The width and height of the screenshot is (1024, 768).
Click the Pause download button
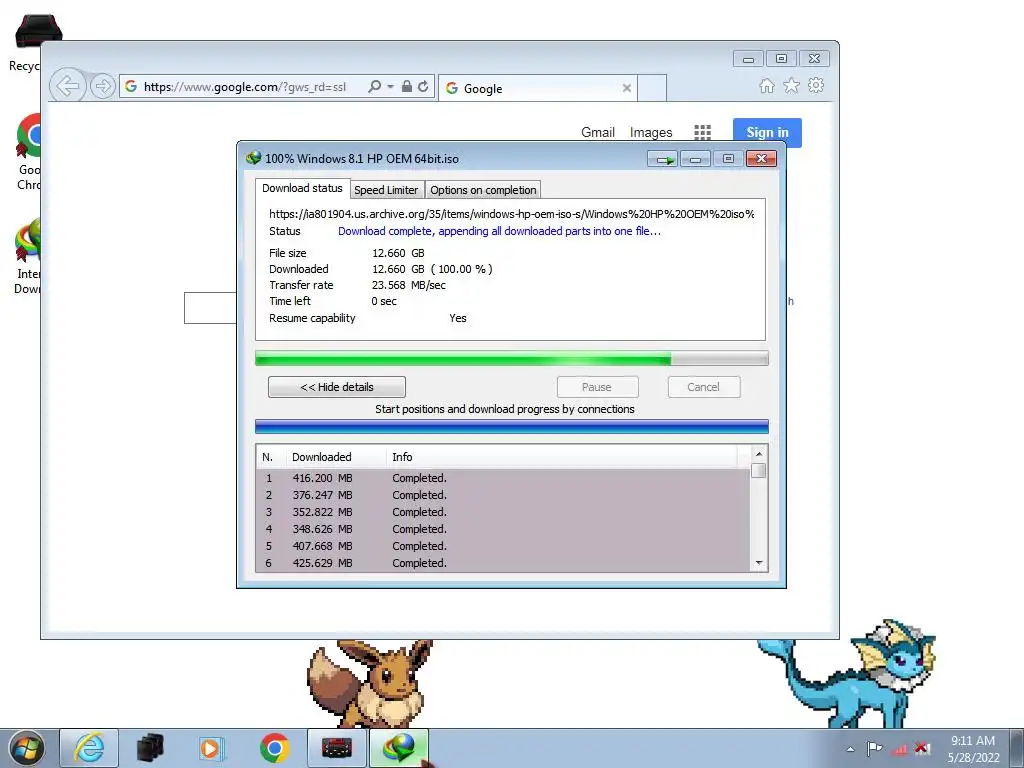[597, 387]
